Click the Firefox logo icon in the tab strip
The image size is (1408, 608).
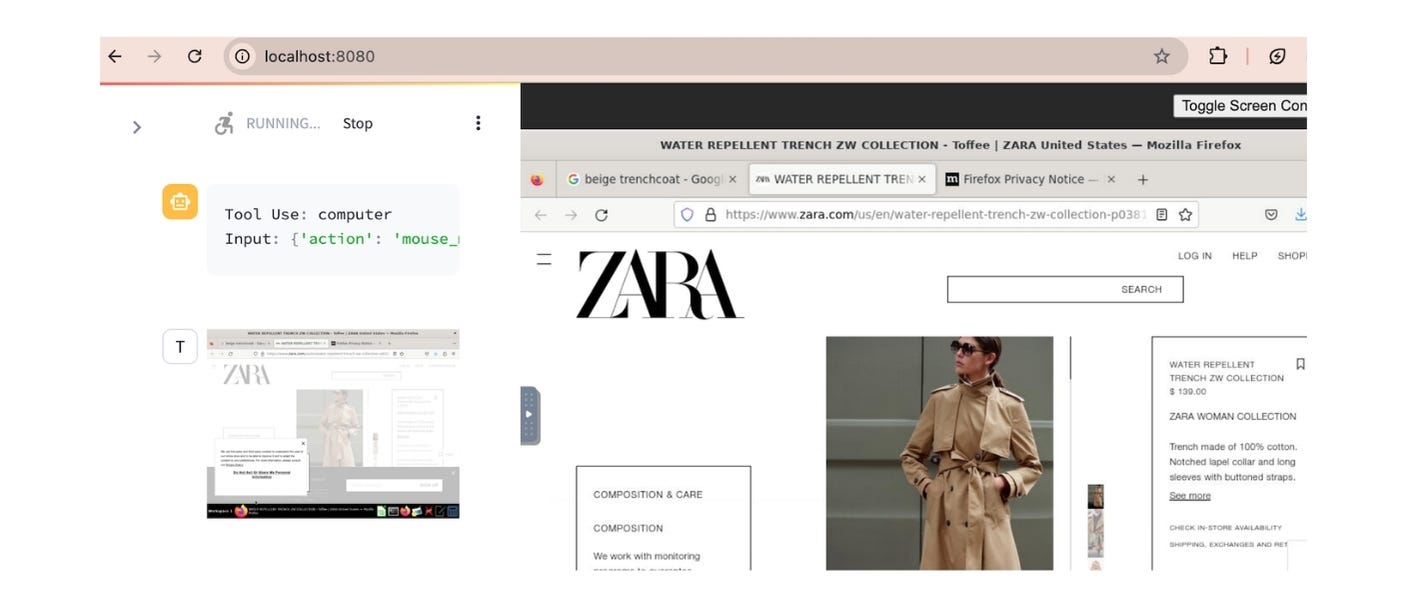click(537, 180)
